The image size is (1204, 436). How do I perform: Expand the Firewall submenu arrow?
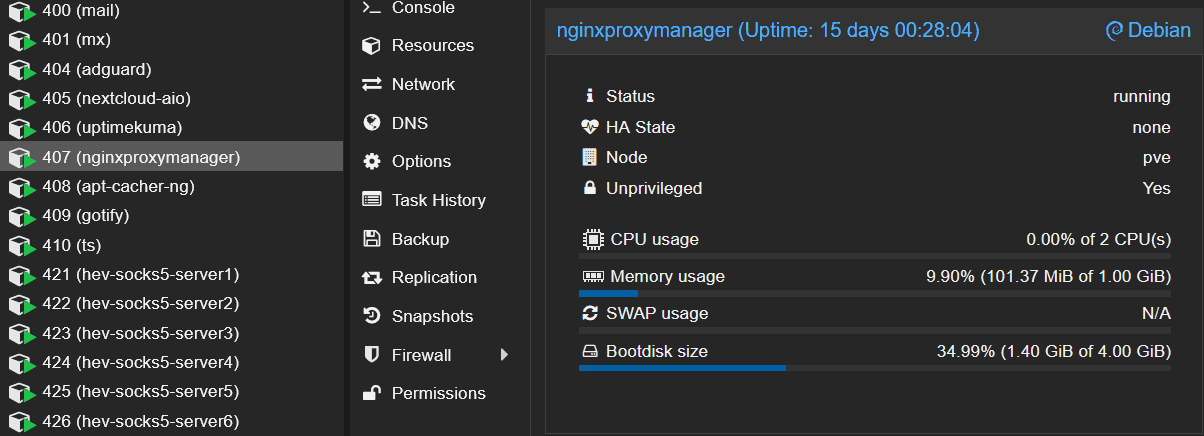coord(505,355)
